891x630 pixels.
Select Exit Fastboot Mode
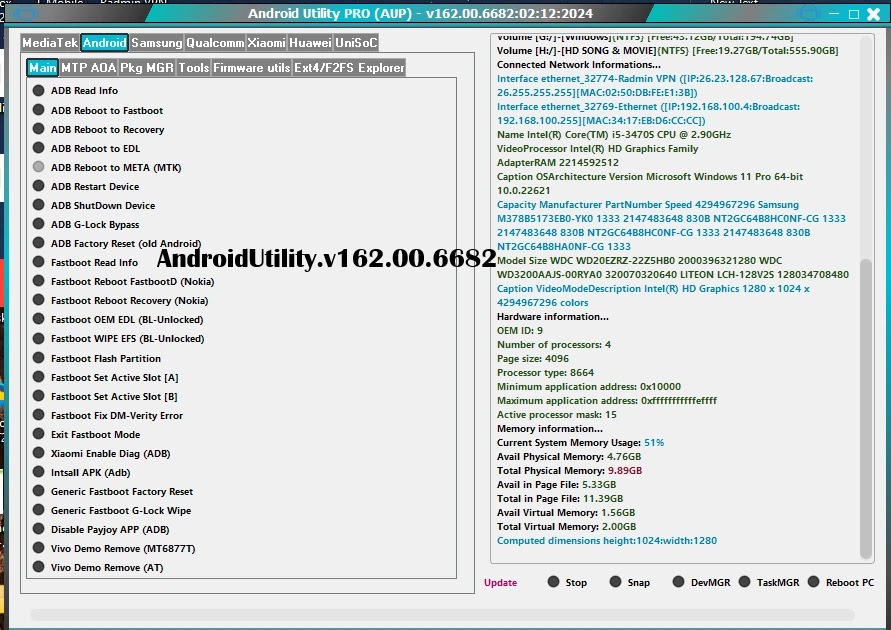tap(86, 435)
